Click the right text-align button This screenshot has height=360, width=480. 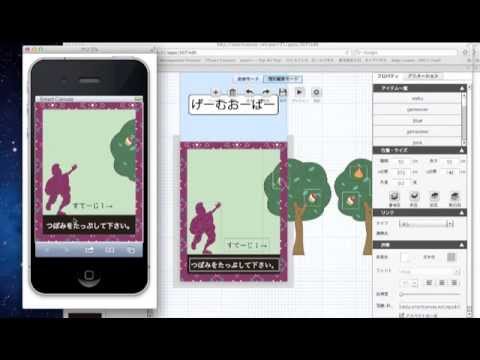click(x=454, y=283)
